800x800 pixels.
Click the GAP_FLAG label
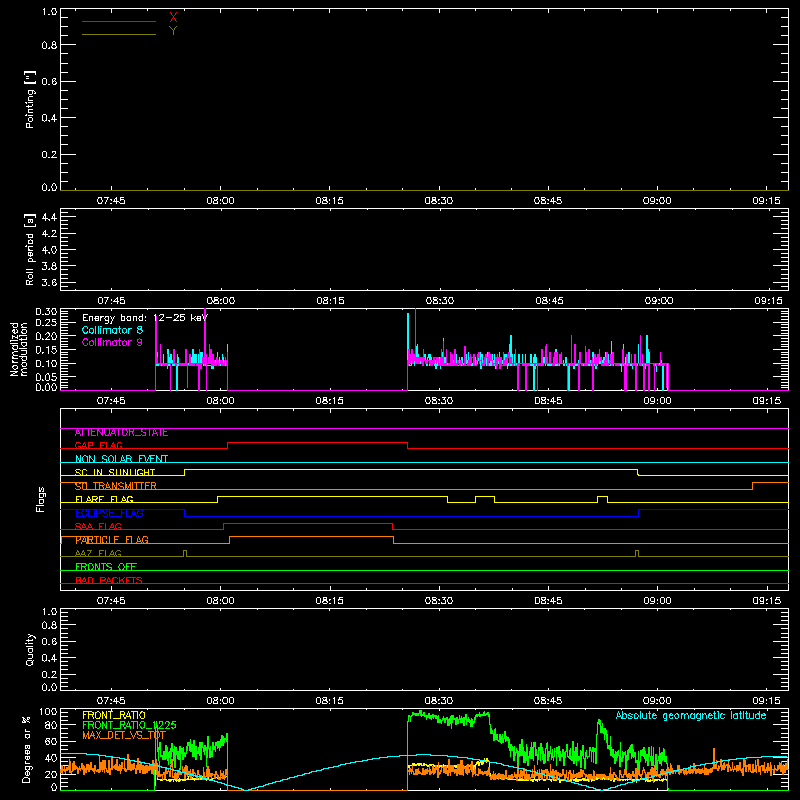[98, 445]
